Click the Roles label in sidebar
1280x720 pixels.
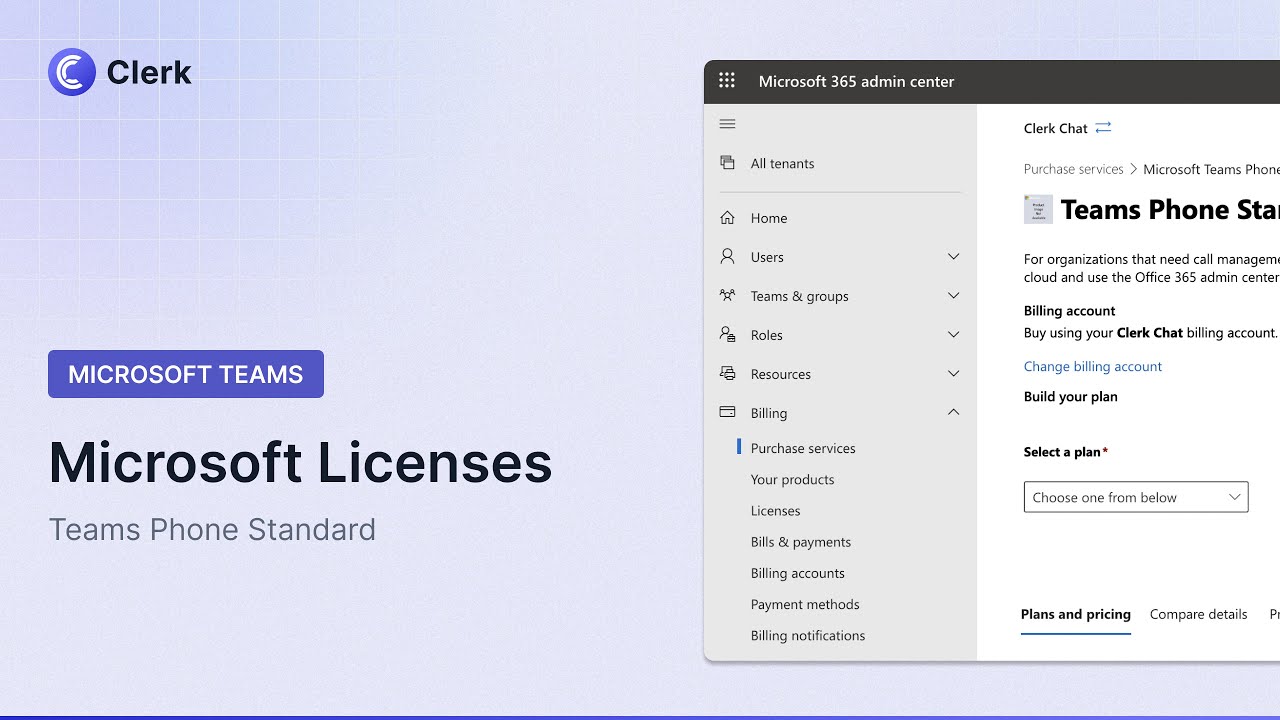pos(766,335)
